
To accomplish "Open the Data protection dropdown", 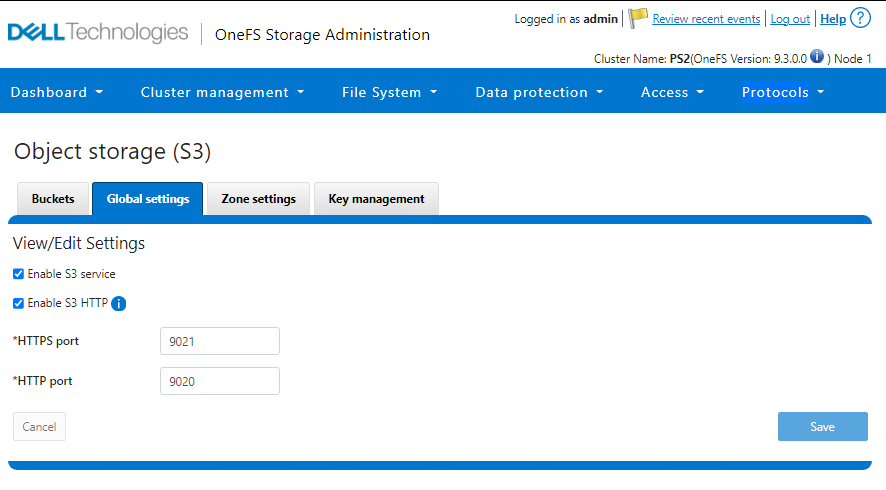I will point(539,92).
